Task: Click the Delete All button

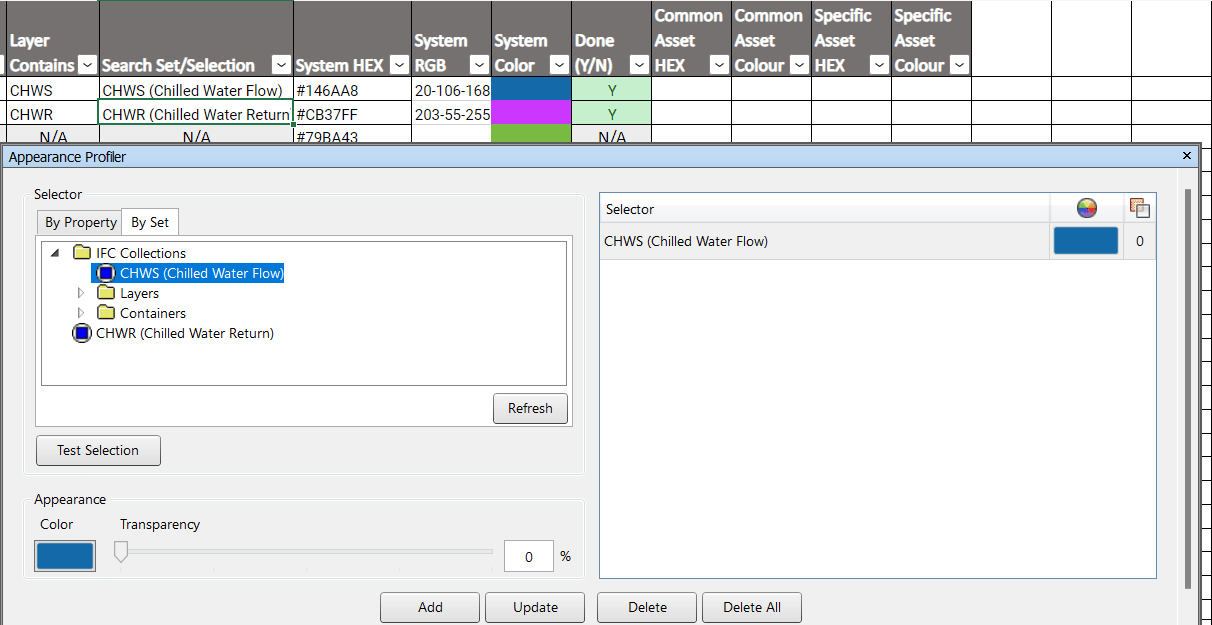Action: pos(751,607)
